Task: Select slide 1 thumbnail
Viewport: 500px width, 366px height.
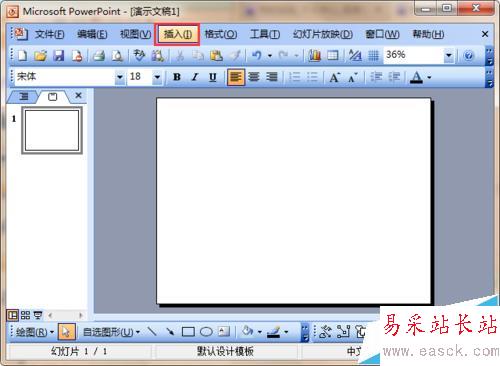Action: click(x=52, y=130)
